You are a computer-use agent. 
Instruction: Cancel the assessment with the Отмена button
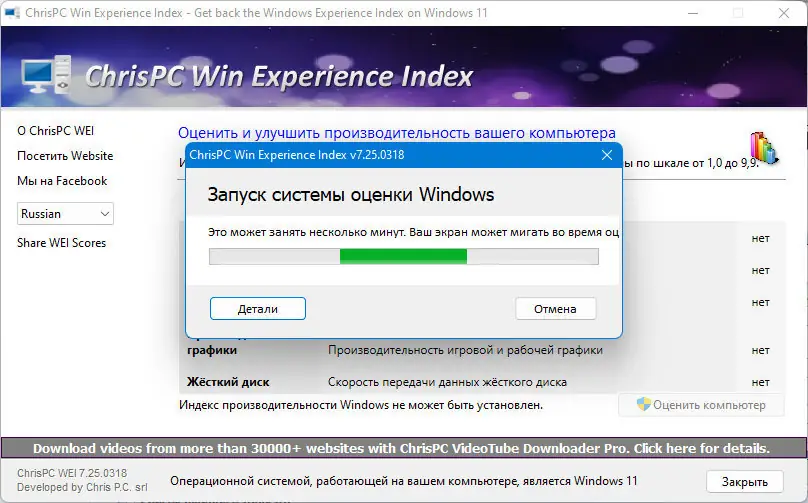click(x=556, y=309)
